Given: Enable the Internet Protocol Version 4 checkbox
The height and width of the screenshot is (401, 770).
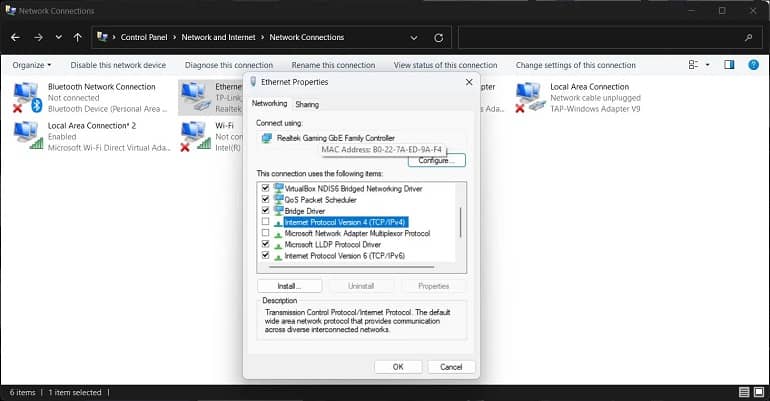Looking at the screenshot, I should point(266,222).
